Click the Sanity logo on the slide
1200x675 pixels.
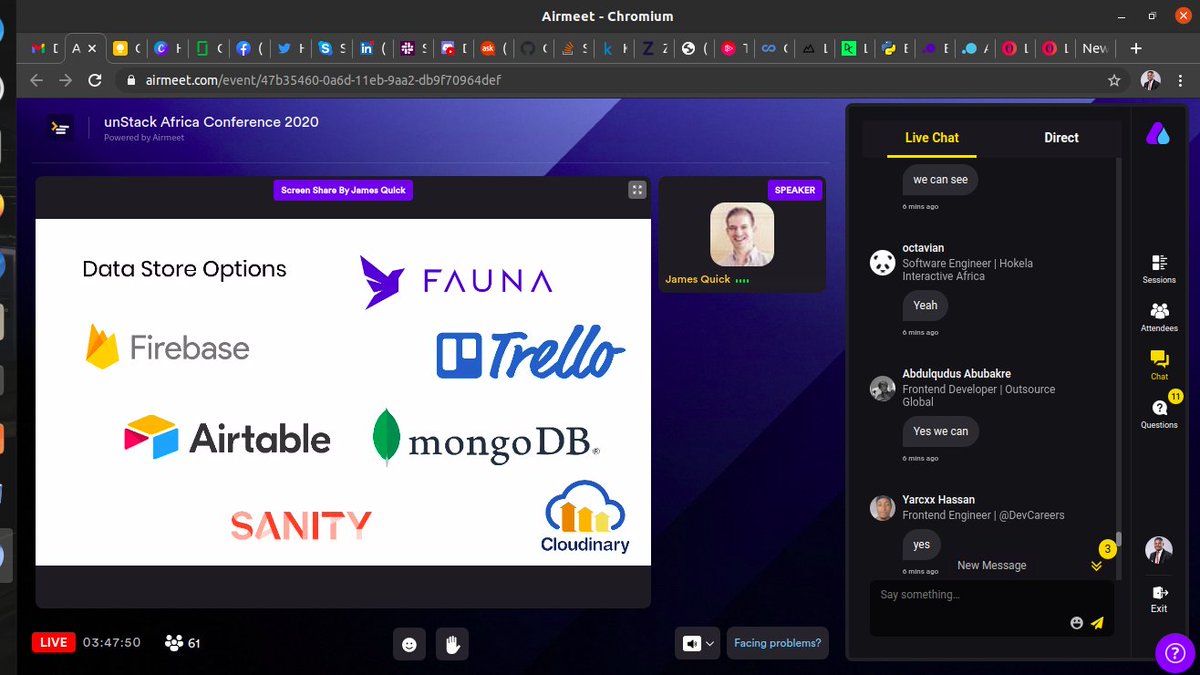tap(301, 525)
